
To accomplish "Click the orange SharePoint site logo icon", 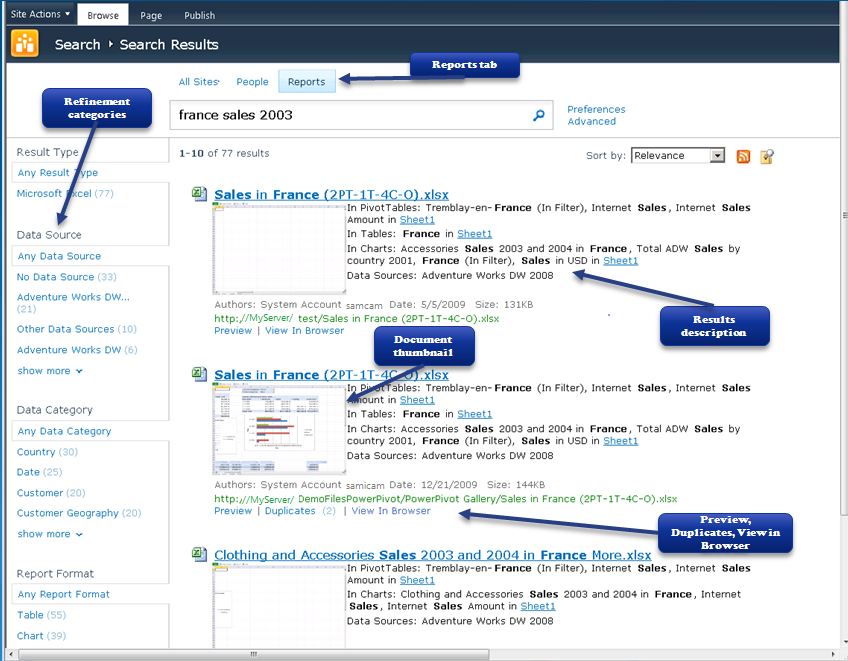I will (x=25, y=44).
